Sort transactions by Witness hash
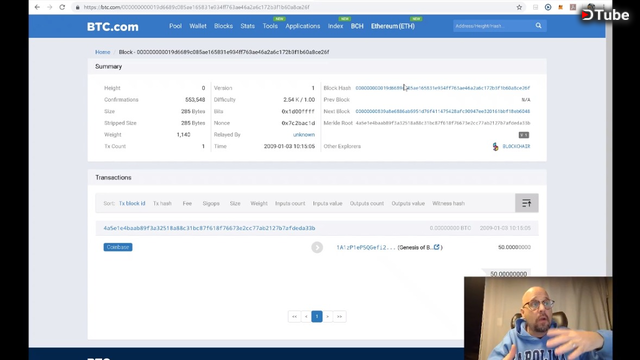 tap(448, 203)
